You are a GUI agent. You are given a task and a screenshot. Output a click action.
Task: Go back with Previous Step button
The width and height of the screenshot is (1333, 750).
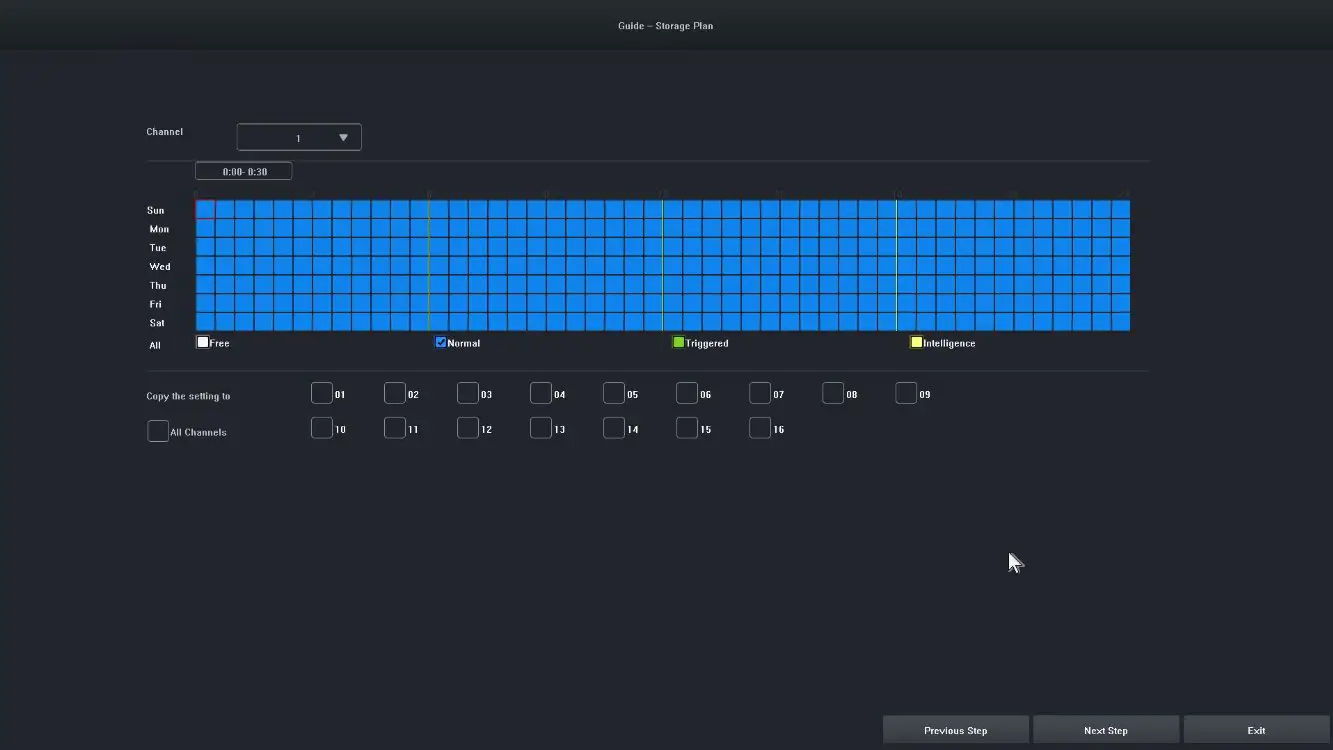tap(956, 730)
